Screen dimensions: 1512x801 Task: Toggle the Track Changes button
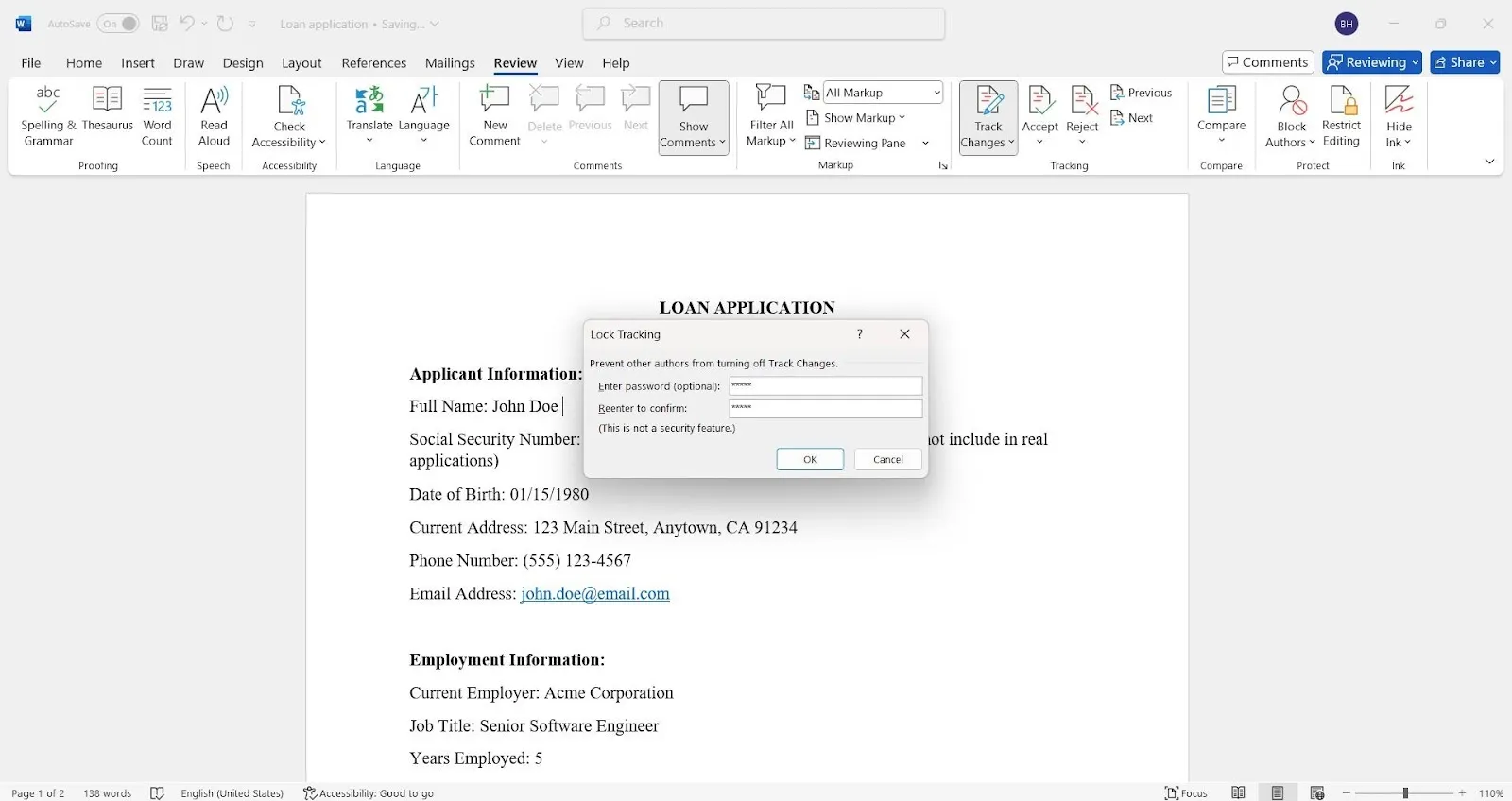click(x=988, y=117)
